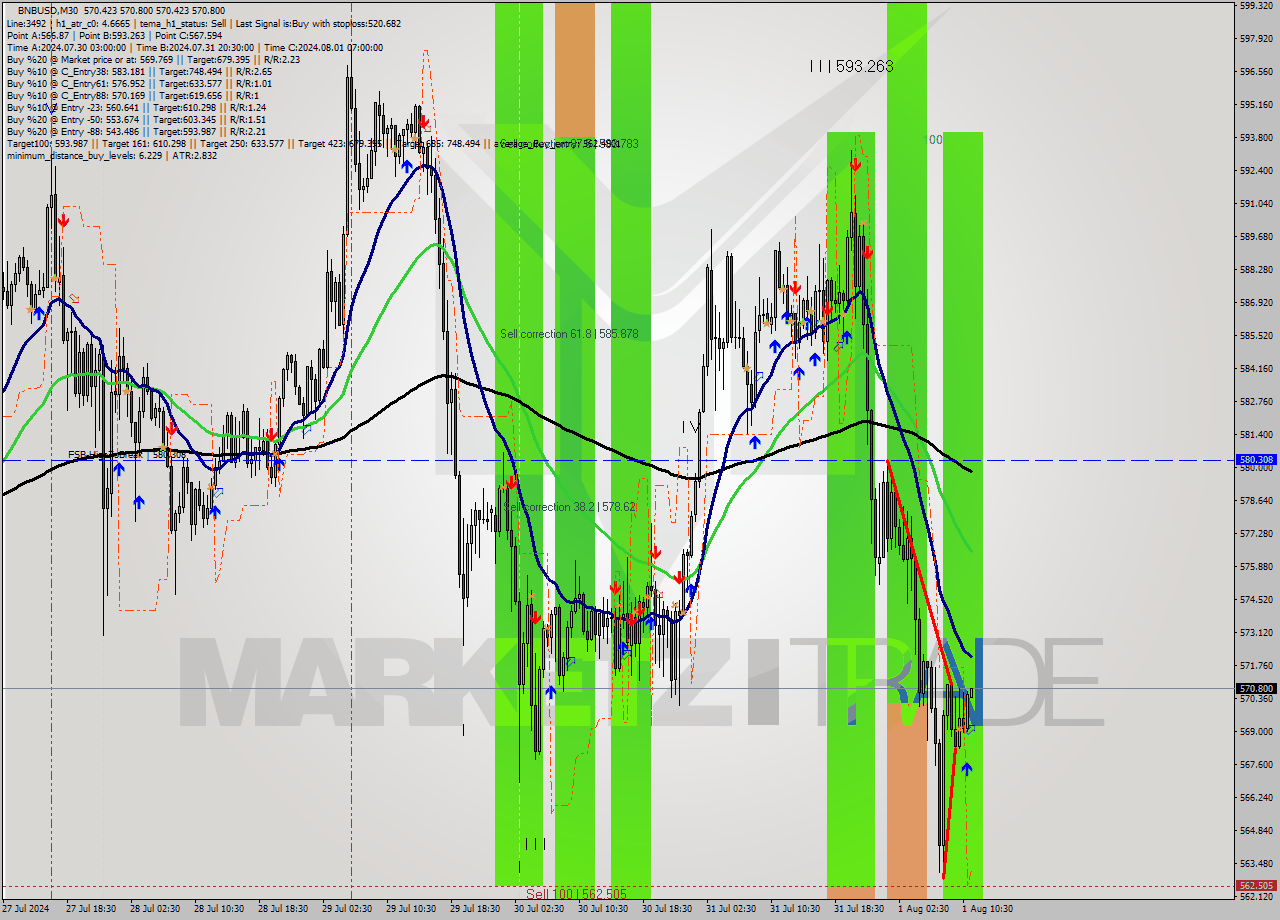This screenshot has height=920, width=1280.
Task: Select the 'FSB-HighToBreak | 580.308' label
Action: coord(127,454)
